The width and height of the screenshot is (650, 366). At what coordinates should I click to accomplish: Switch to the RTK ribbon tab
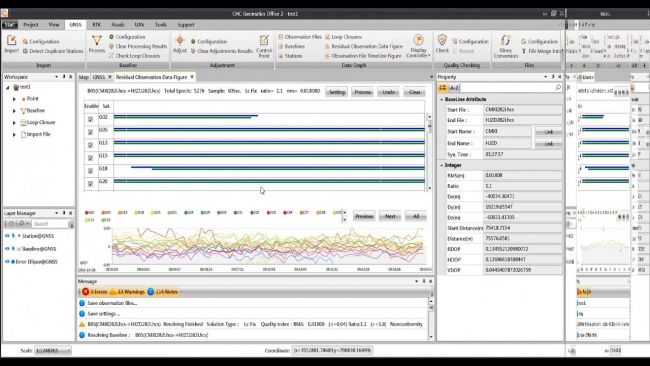(97, 25)
